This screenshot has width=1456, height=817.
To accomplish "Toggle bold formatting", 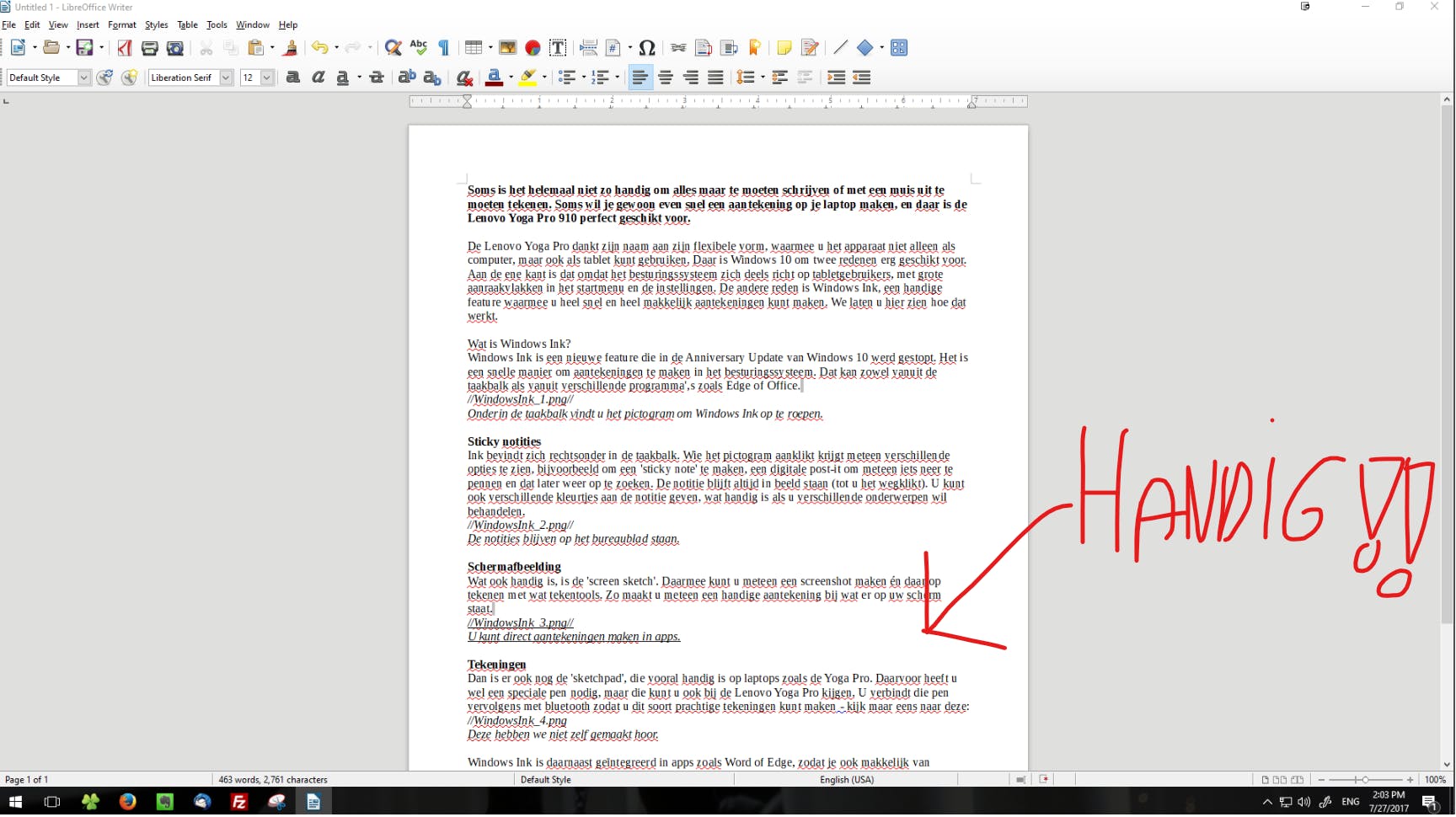I will tap(293, 78).
